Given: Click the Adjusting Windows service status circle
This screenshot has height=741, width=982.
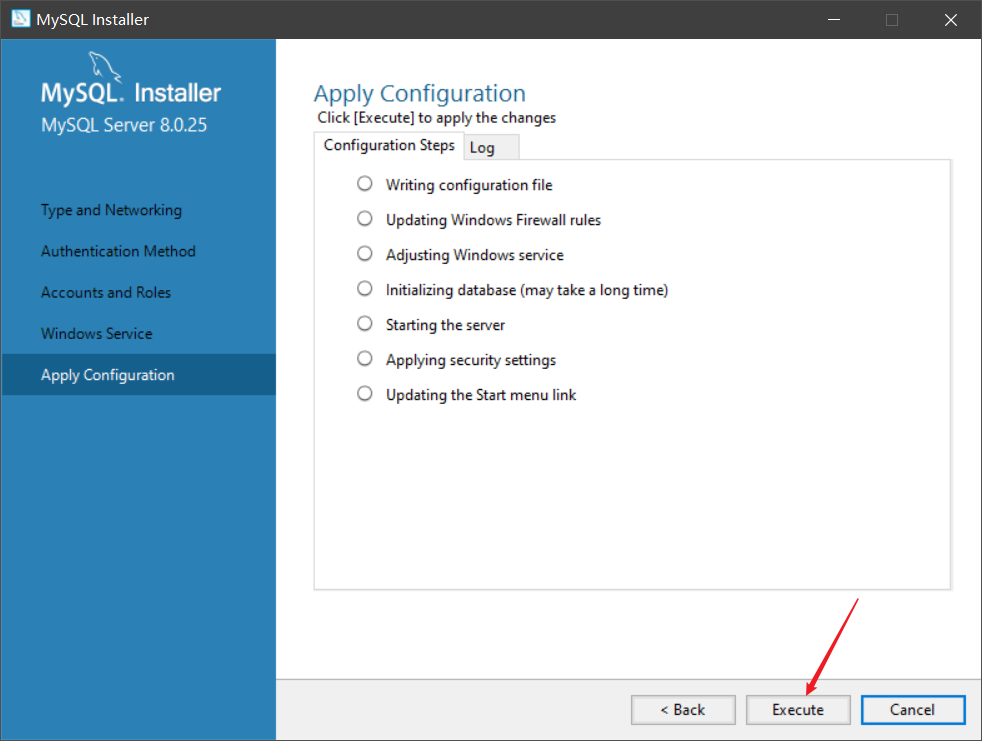Looking at the screenshot, I should [364, 254].
